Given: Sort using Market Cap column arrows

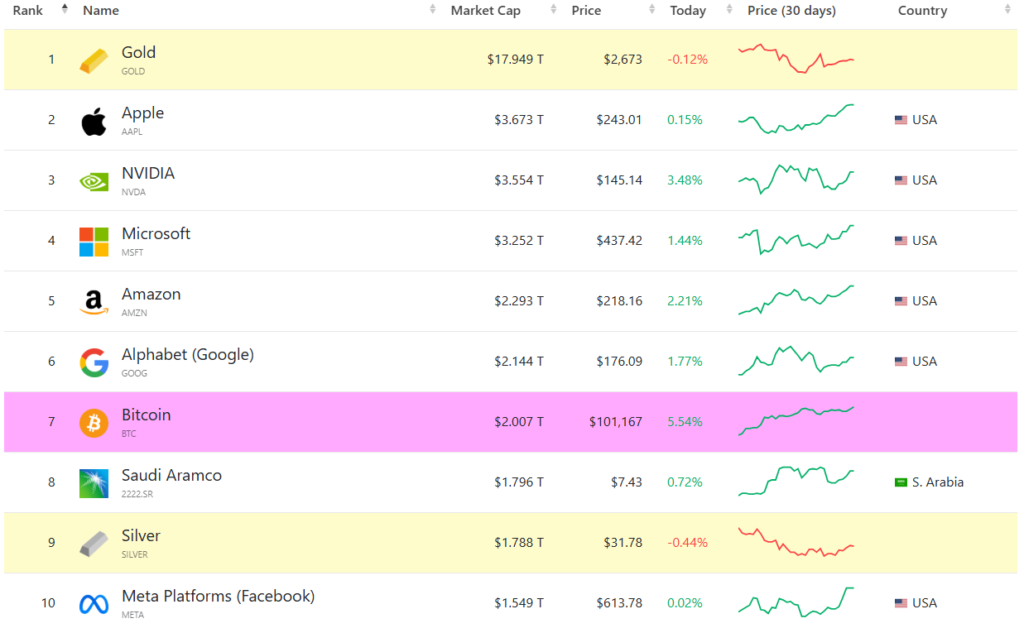Looking at the screenshot, I should [553, 8].
